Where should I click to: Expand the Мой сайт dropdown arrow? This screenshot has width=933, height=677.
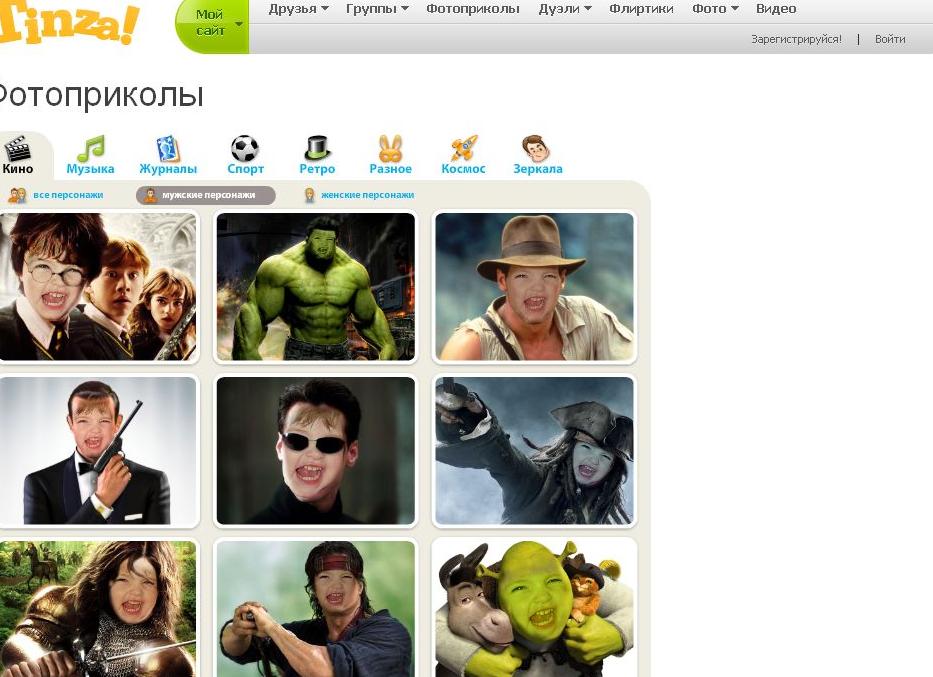(239, 24)
